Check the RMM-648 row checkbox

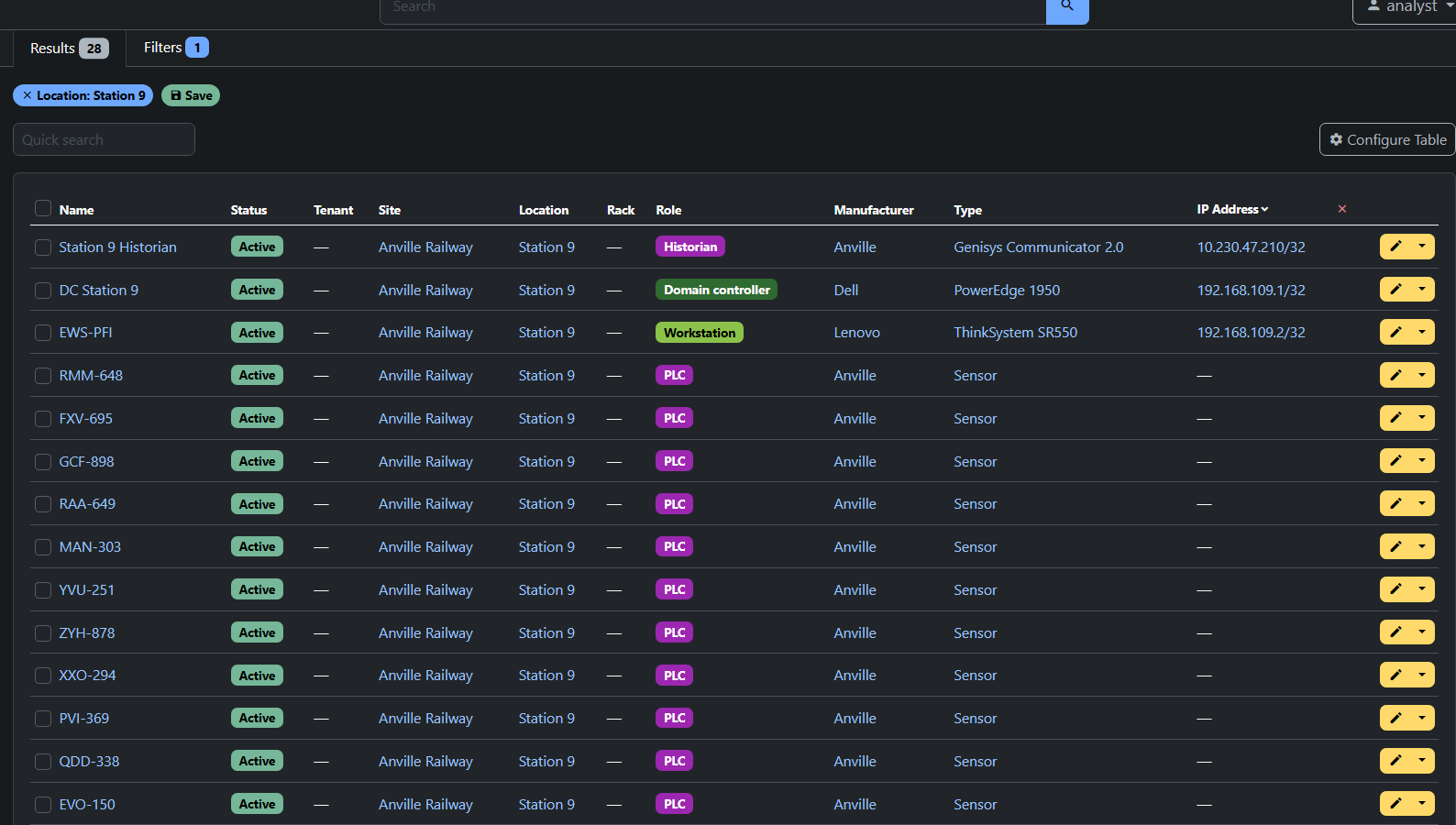43,376
